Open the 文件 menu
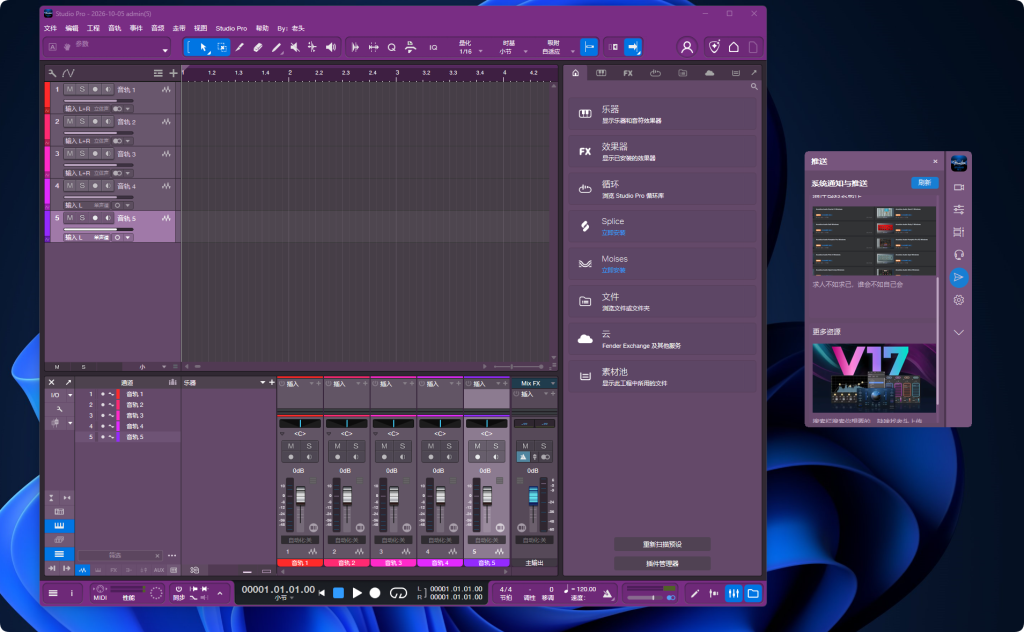This screenshot has height=632, width=1024. coord(50,28)
